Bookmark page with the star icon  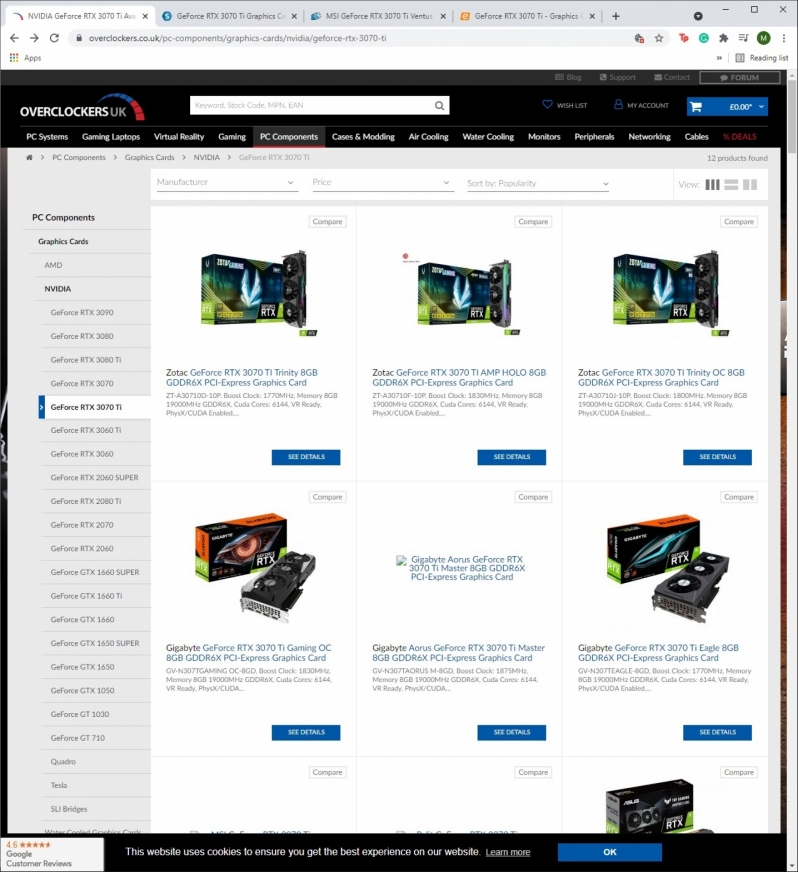tap(659, 38)
